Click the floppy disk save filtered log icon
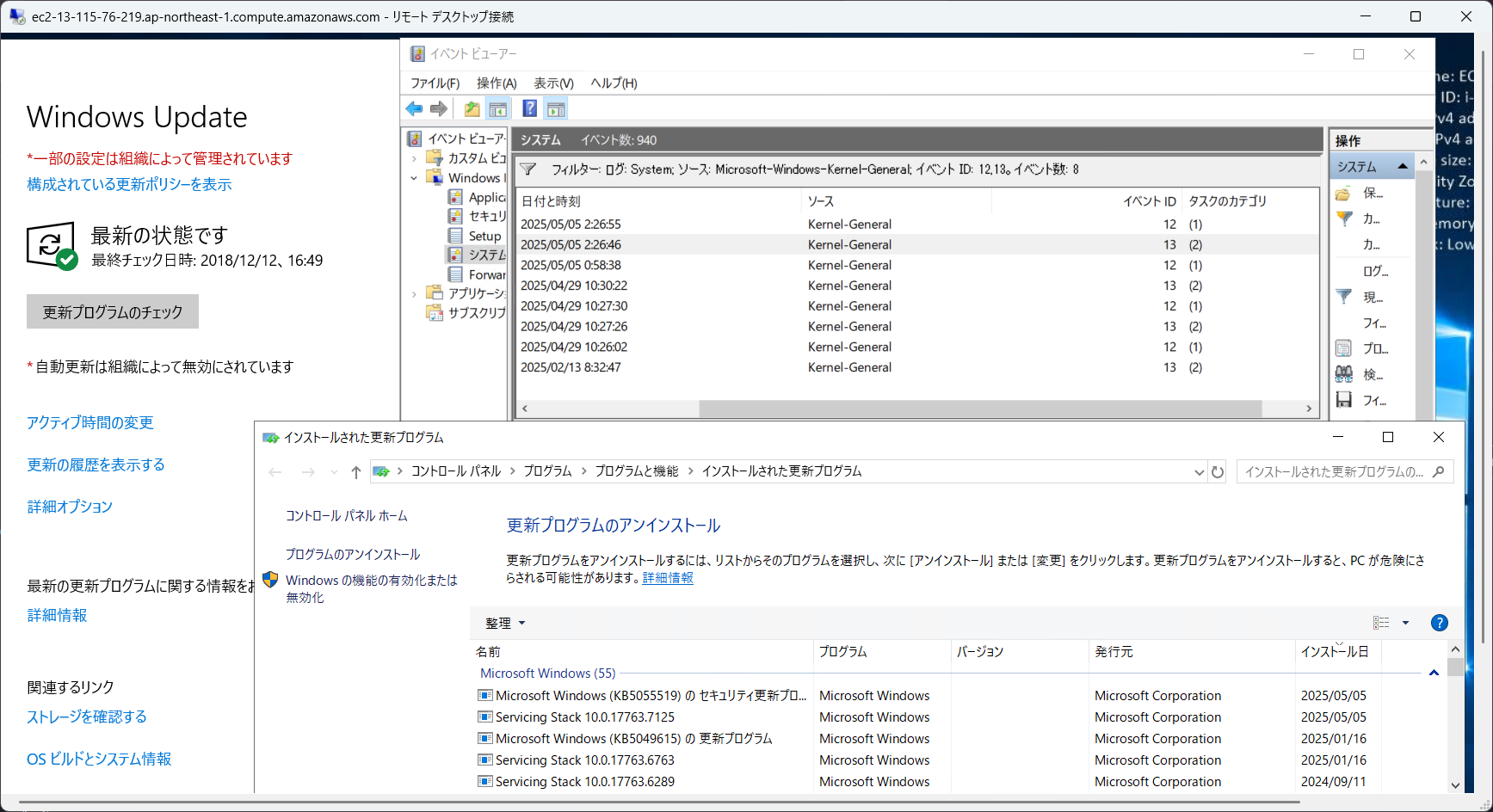The image size is (1493, 812). (x=1343, y=400)
